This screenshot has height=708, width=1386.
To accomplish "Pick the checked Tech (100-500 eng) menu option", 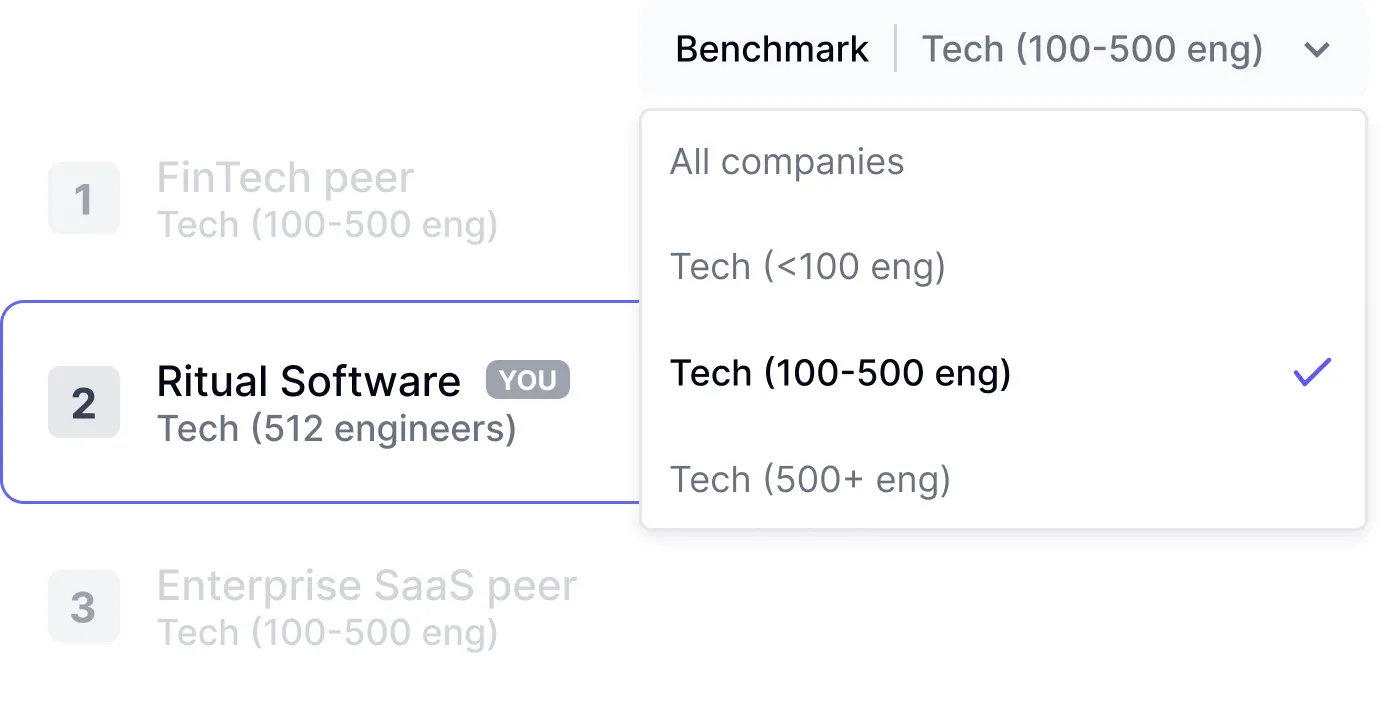I will (840, 373).
